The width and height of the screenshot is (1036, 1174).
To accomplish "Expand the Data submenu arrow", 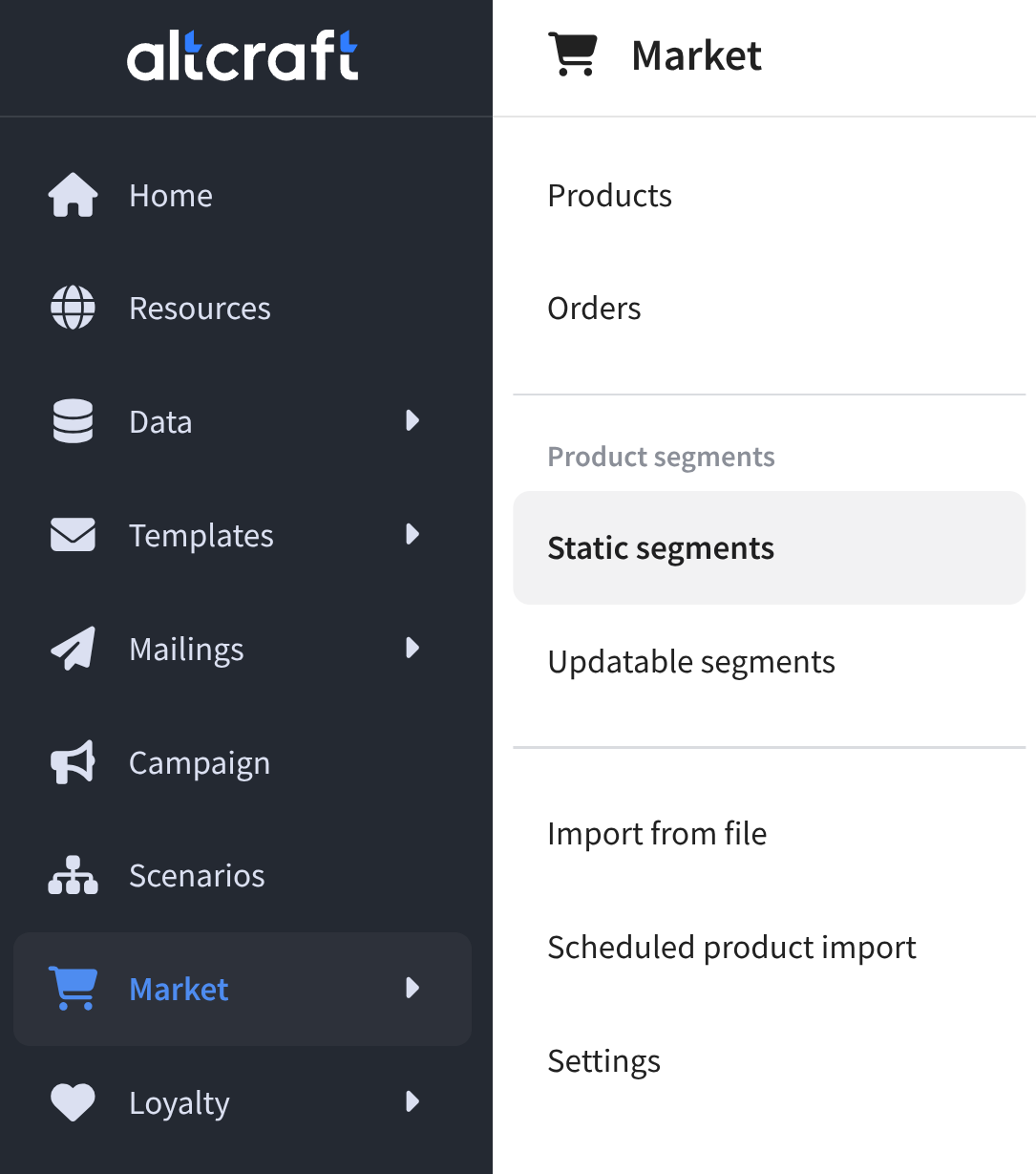I will click(412, 421).
